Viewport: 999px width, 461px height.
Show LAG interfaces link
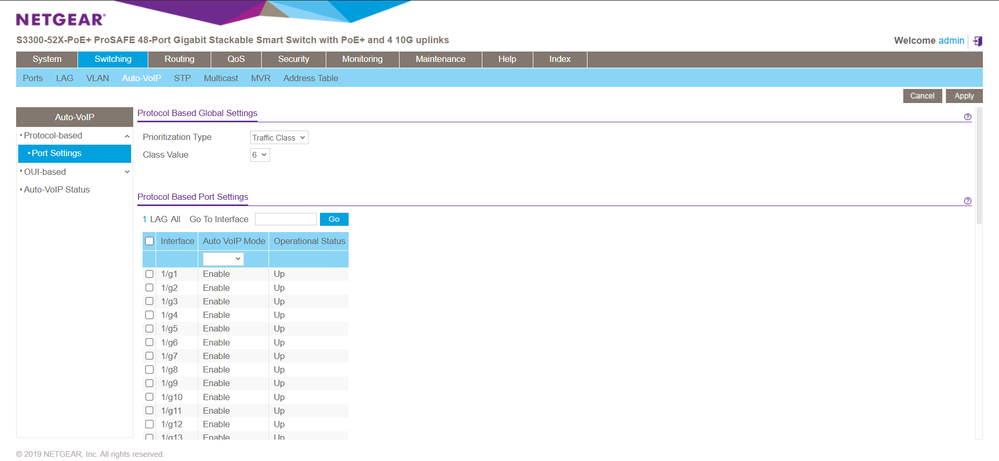click(159, 219)
